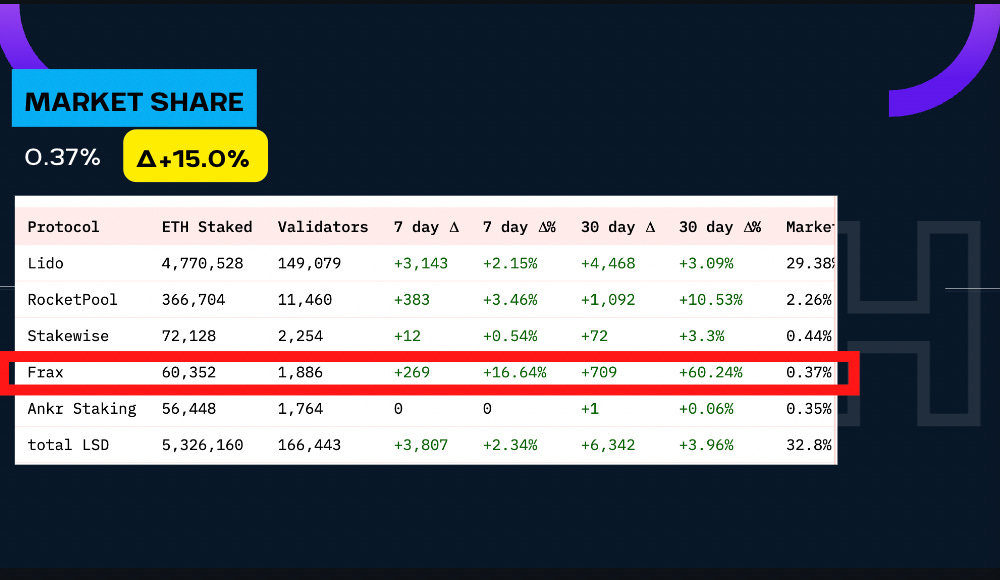Click the ETH Staked column header
This screenshot has height=580, width=1000.
[x=207, y=227]
